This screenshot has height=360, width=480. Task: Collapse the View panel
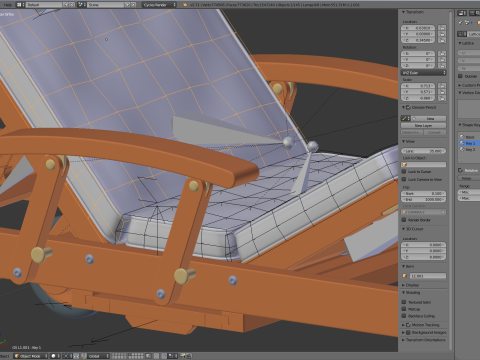pos(403,142)
